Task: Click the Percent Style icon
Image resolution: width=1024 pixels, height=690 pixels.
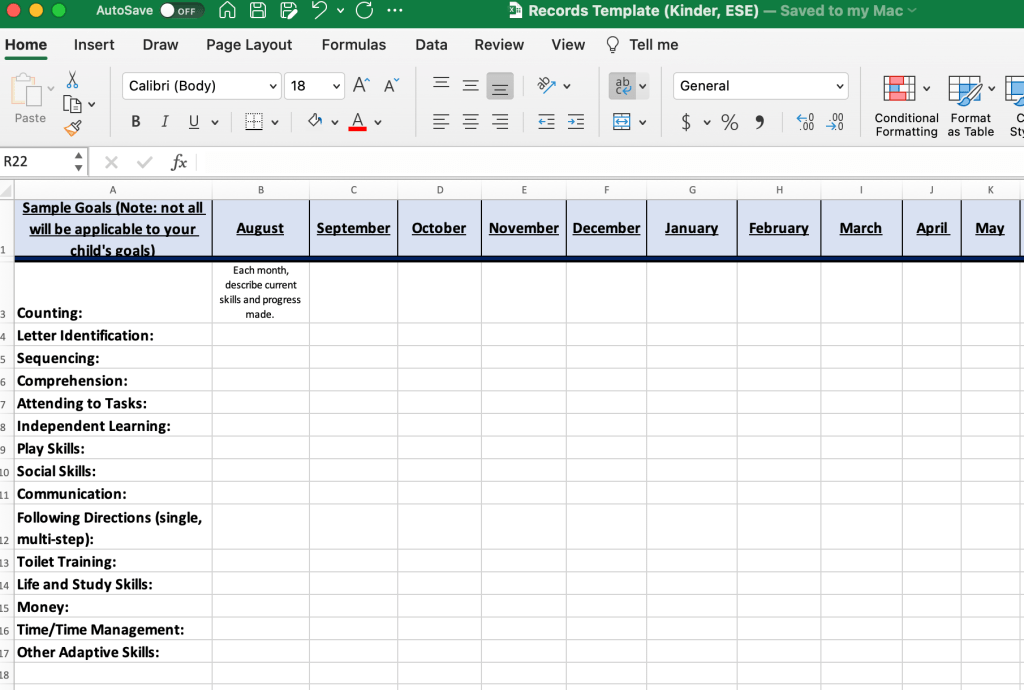Action: 730,122
